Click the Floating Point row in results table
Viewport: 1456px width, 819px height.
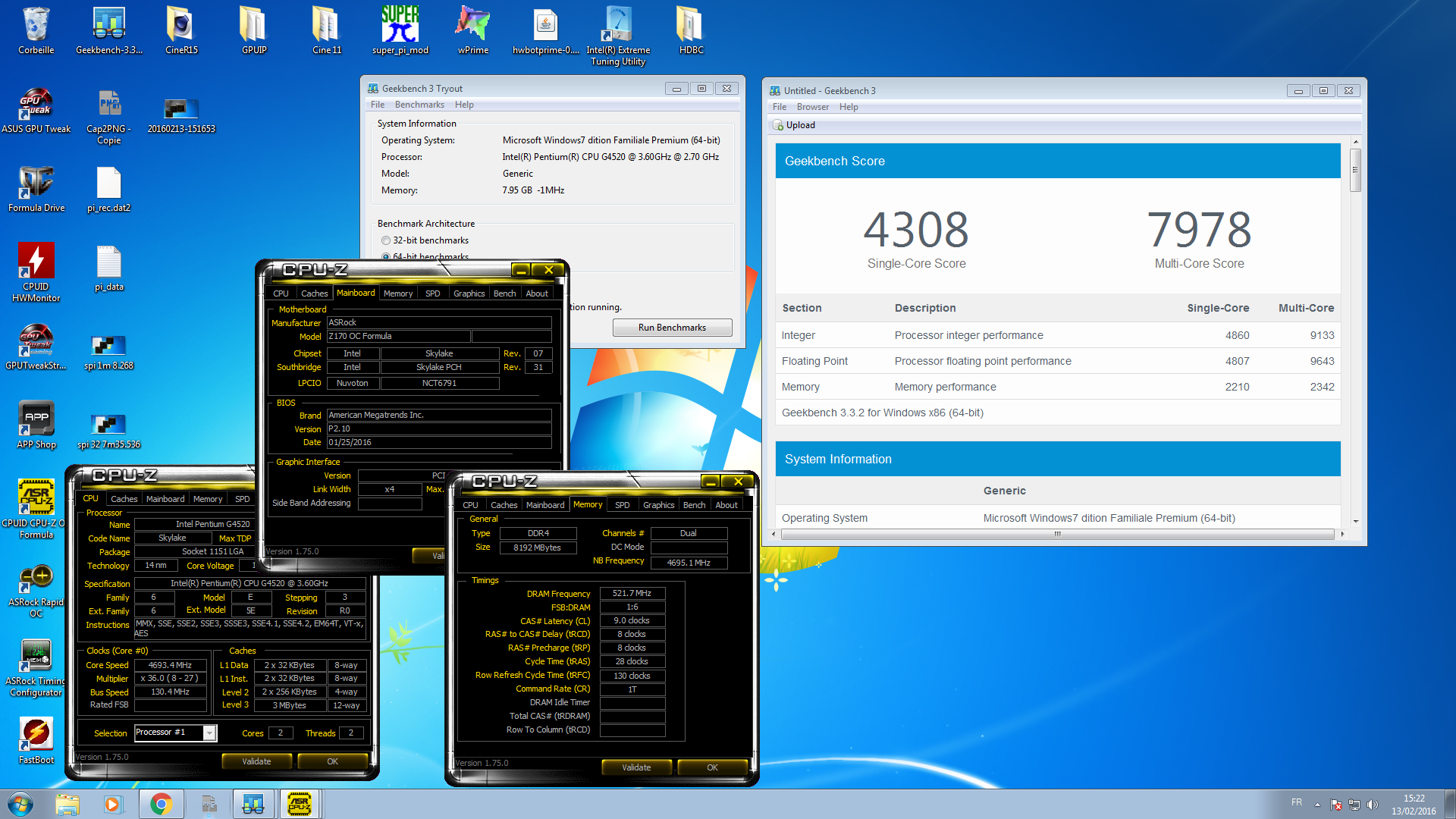(1058, 361)
